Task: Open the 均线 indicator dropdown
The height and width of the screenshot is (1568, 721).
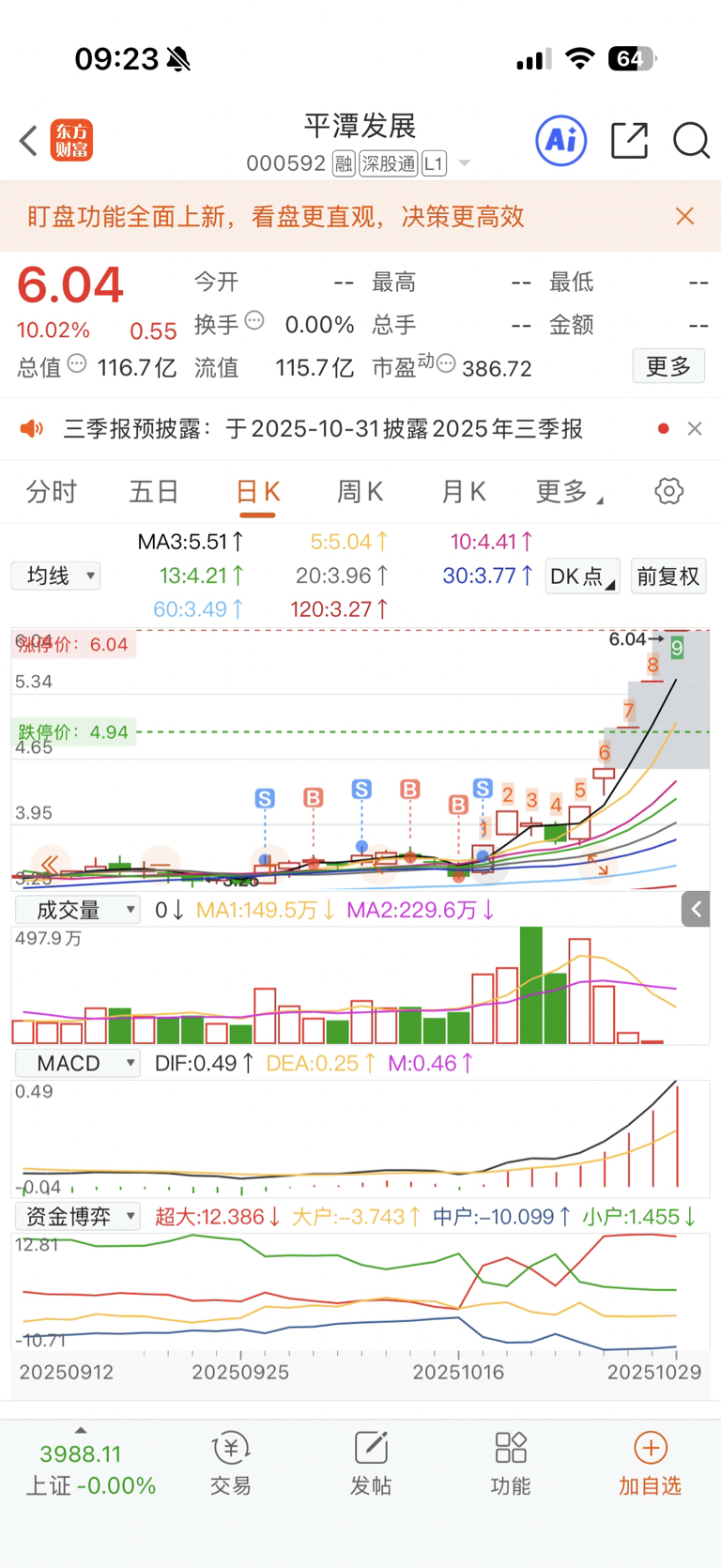Action: click(55, 576)
